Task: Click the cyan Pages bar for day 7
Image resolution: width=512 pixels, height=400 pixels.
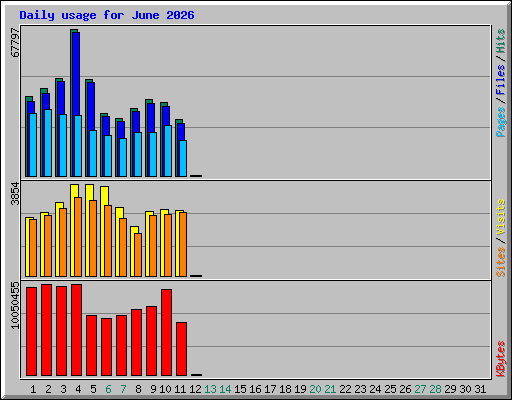Action: (123, 157)
